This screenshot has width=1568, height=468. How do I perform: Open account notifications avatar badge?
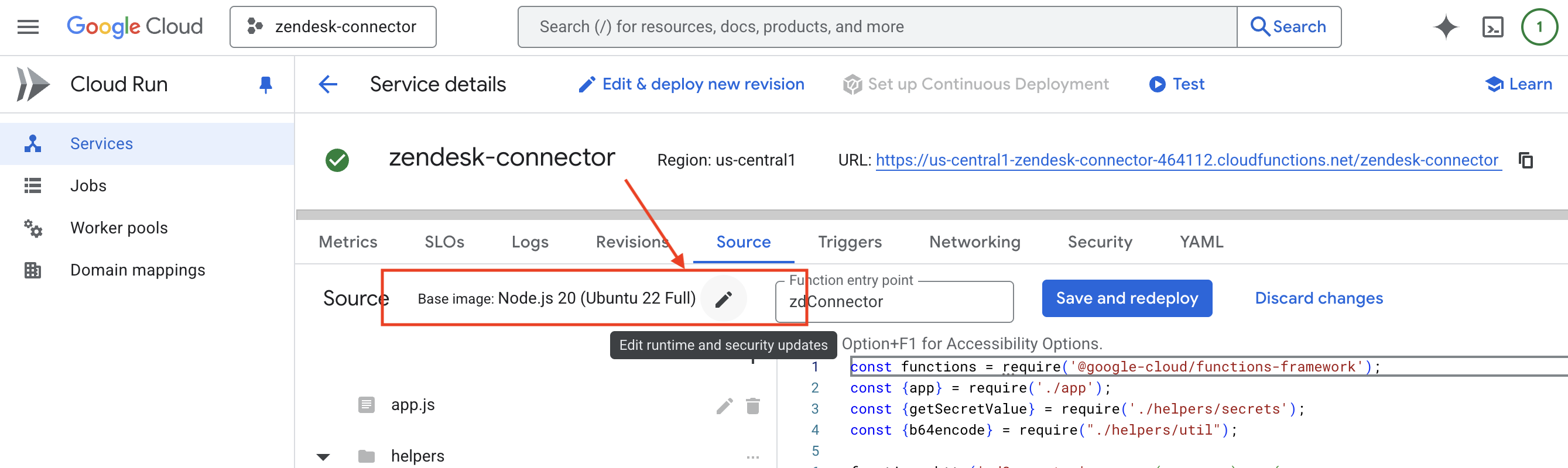(1539, 27)
